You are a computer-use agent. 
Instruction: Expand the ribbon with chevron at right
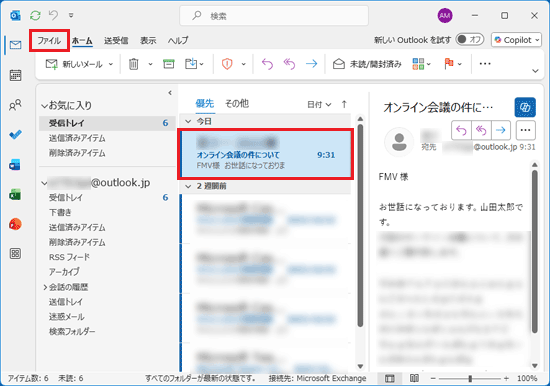pos(535,71)
